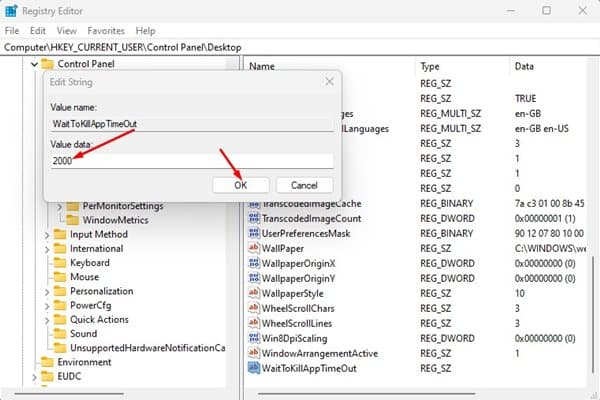This screenshot has height=400, width=600.
Task: Click the WindowMetrics folder icon
Action: coord(72,220)
